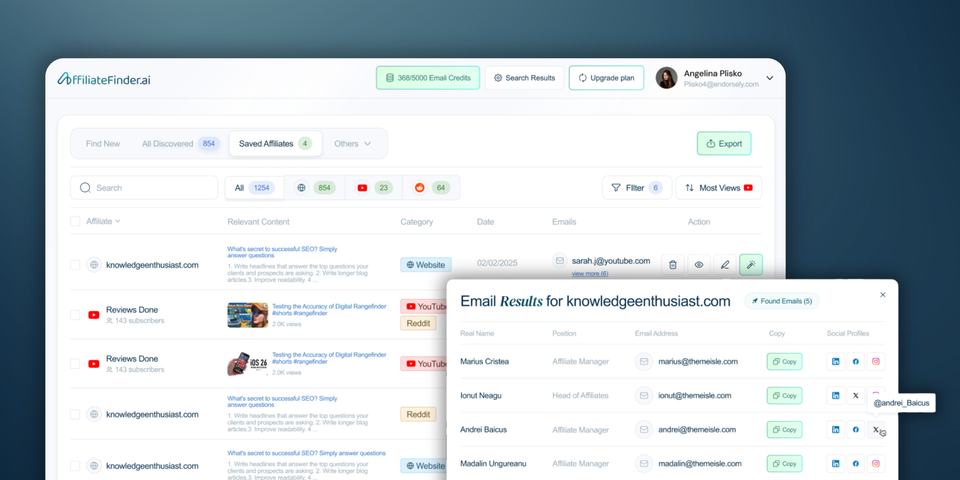Click the Search input field
This screenshot has width=960, height=480.
pos(144,188)
